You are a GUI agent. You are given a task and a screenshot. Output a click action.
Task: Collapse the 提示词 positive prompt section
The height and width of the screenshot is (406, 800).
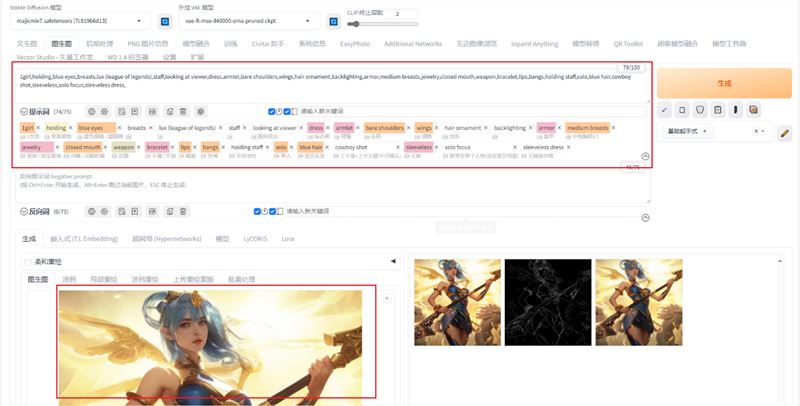pyautogui.click(x=24, y=112)
